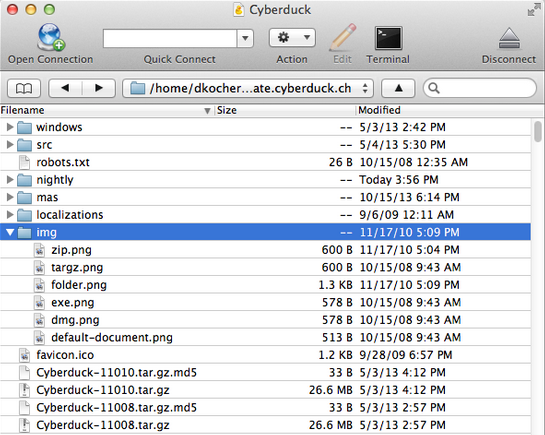Image resolution: width=545 pixels, height=435 pixels.
Task: Open the Quick Connect dropdown arrow
Action: (245, 38)
